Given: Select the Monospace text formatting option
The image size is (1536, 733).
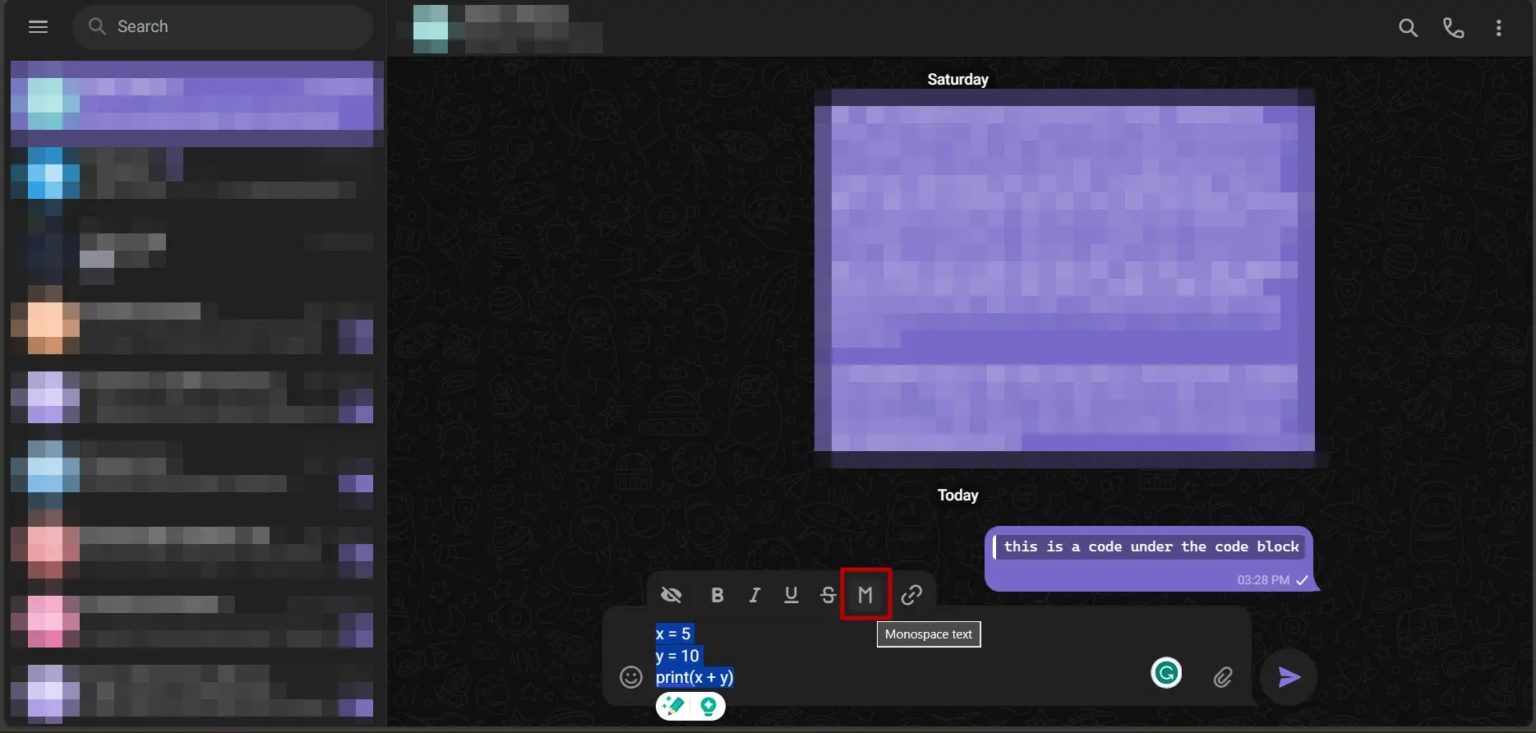Looking at the screenshot, I should pos(865,594).
